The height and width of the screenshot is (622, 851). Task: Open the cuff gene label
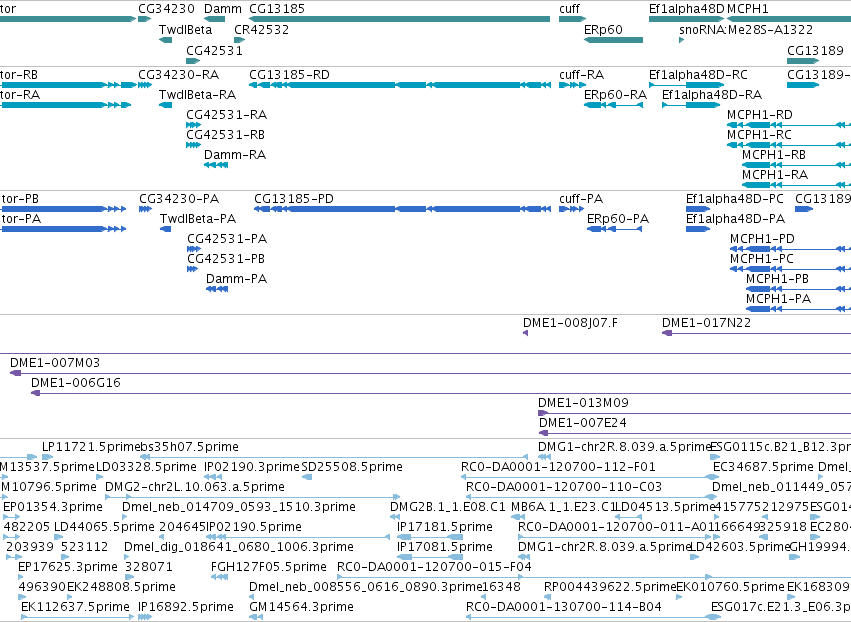[x=569, y=9]
